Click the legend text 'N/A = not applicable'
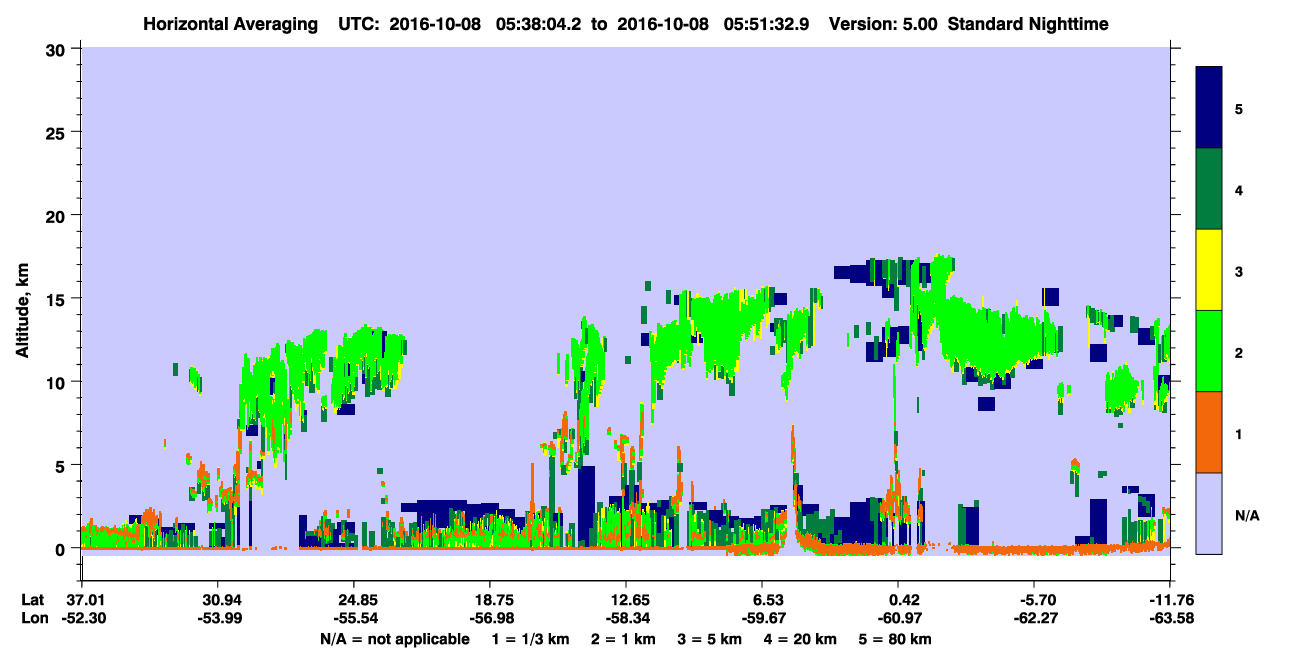 tap(394, 639)
